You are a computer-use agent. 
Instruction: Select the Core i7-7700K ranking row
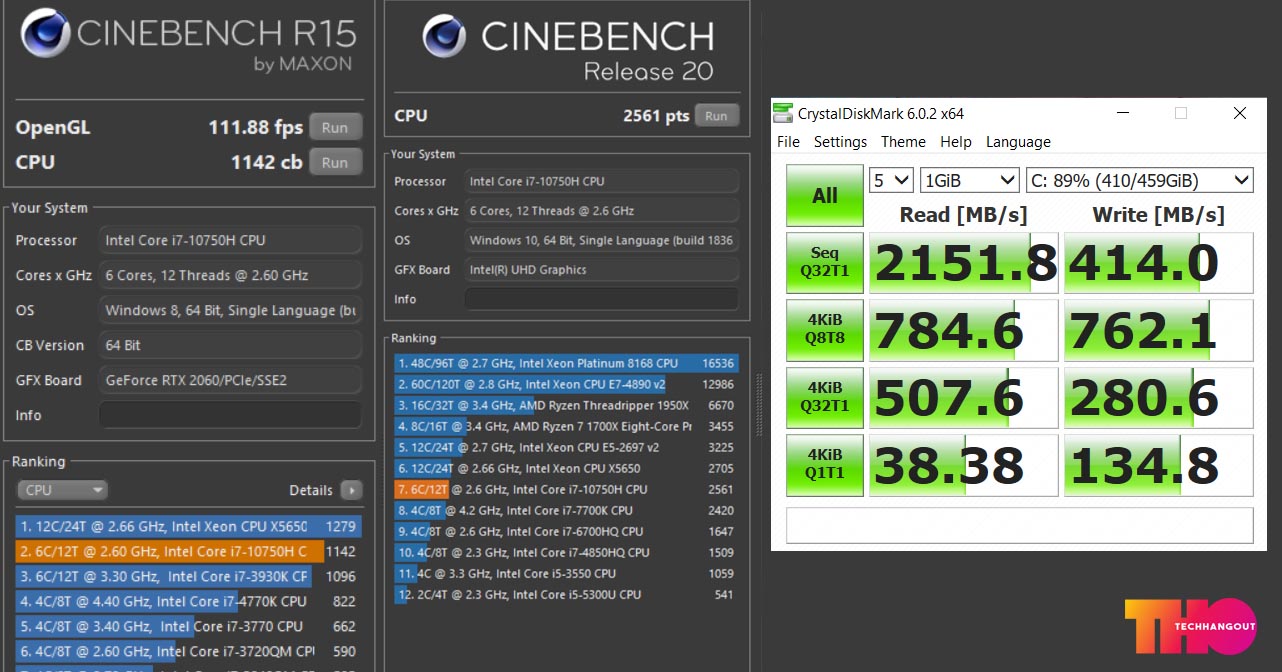click(566, 510)
